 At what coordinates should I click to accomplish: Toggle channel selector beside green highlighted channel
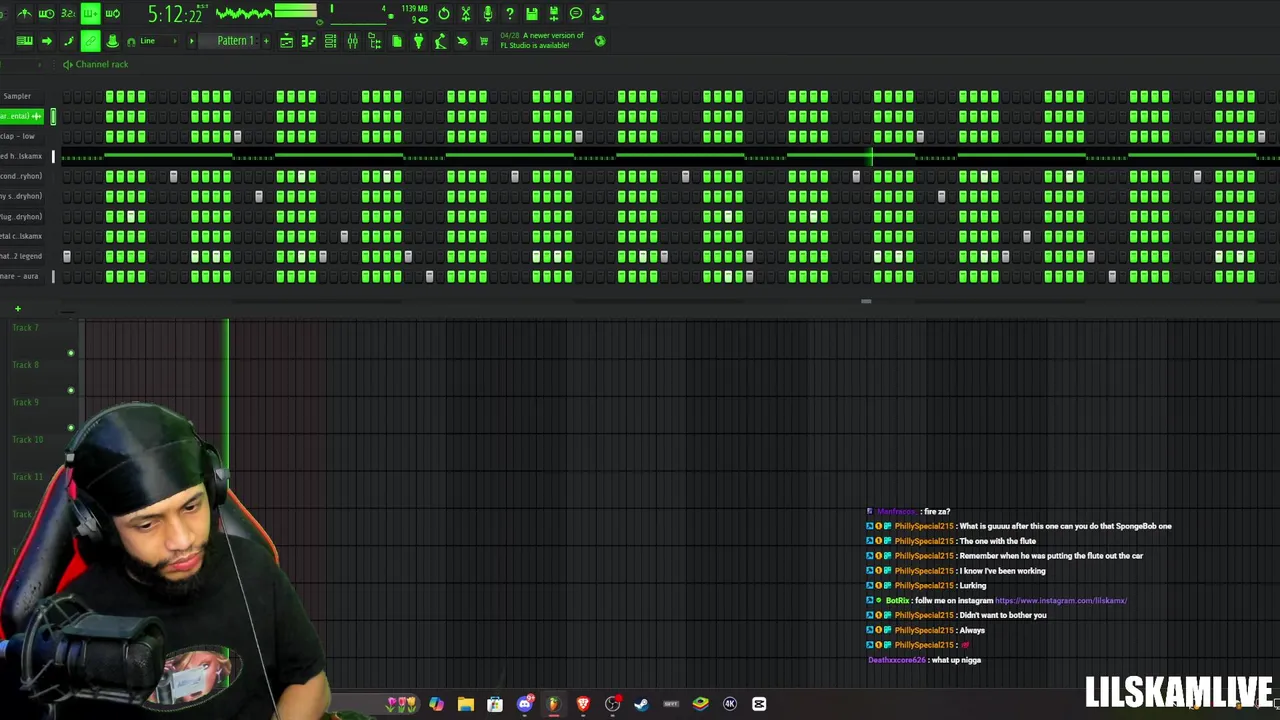53,116
